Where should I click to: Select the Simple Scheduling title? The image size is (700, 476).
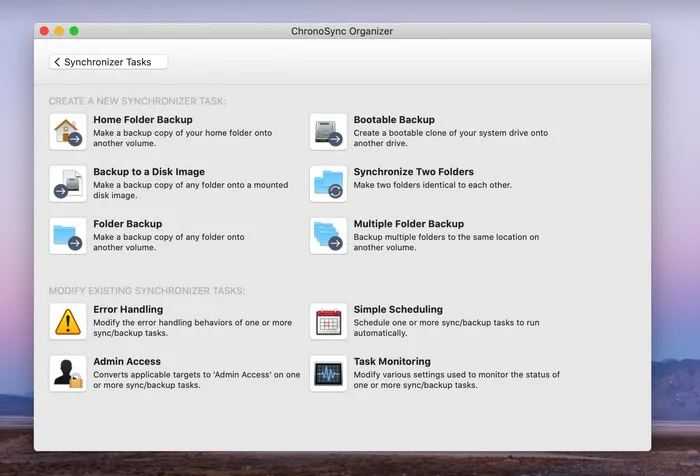[x=398, y=309]
